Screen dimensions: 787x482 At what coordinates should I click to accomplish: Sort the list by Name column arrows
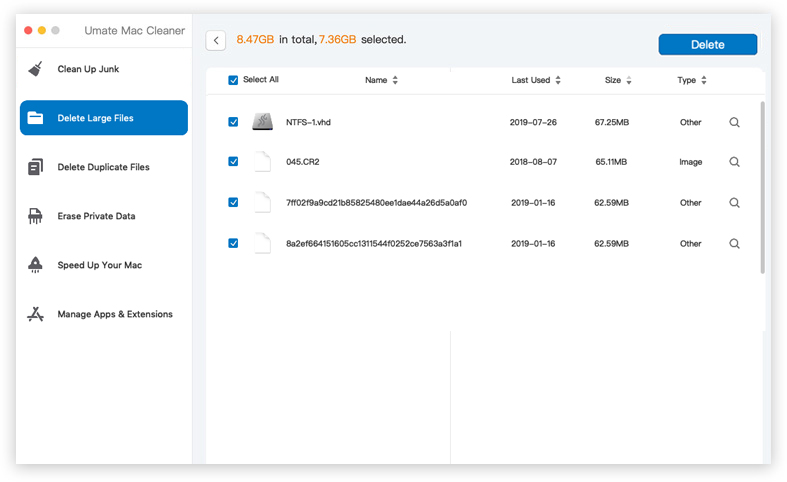395,80
